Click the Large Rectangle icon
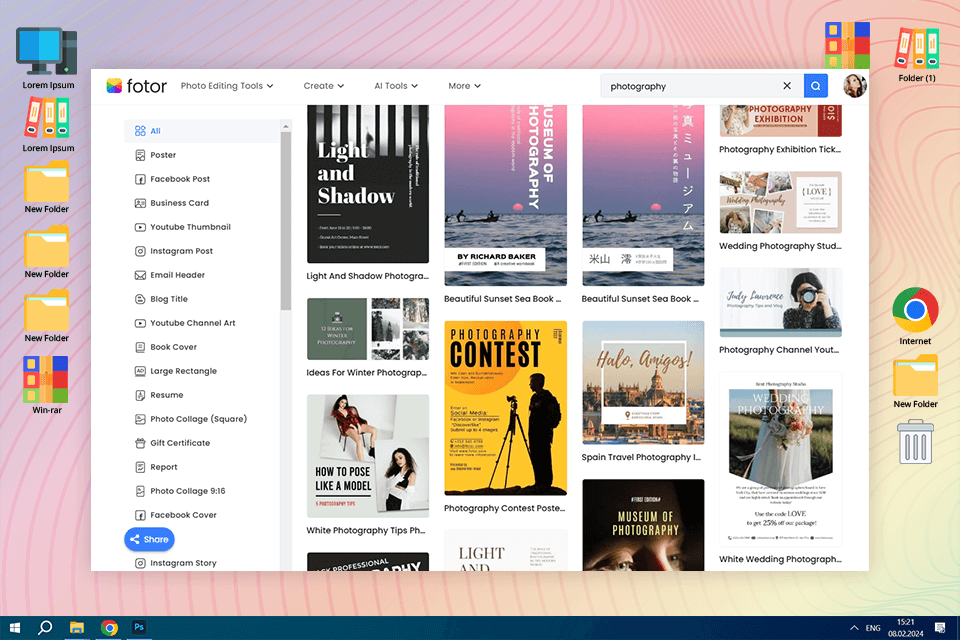This screenshot has height=640, width=960. 140,371
